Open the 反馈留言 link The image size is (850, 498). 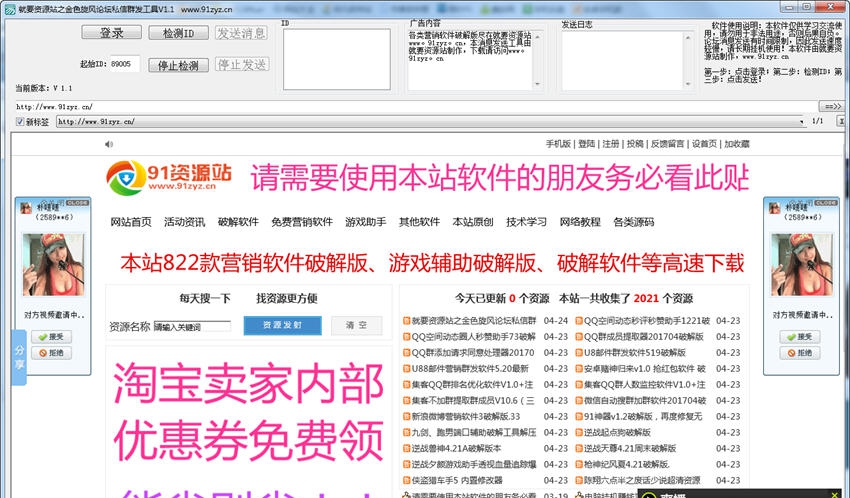tap(667, 144)
